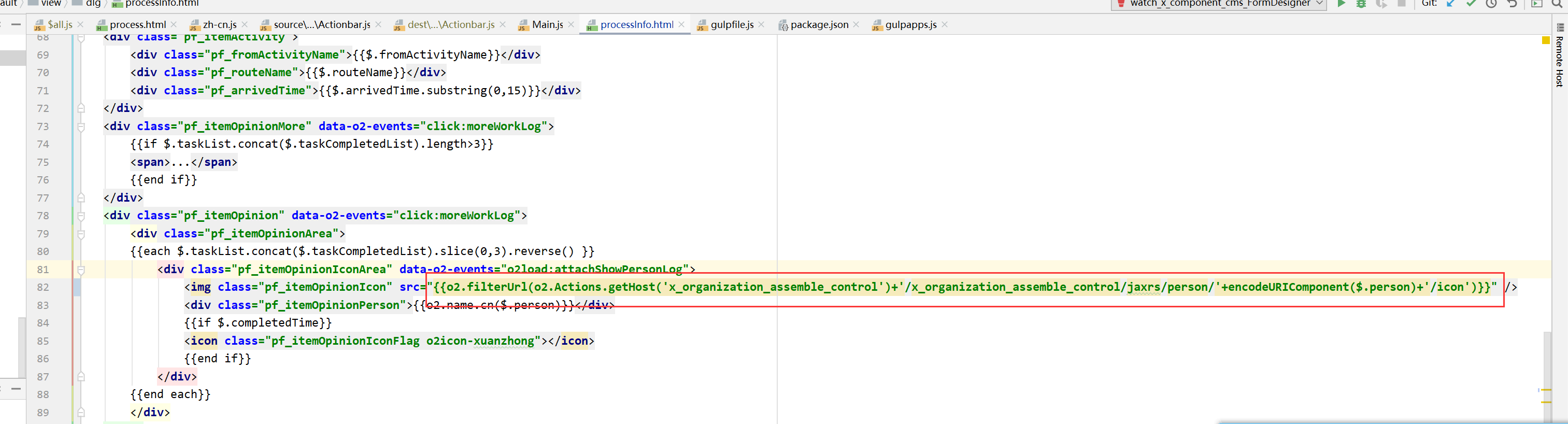Click the view folder in breadcrumb
The height and width of the screenshot is (424, 1568).
50,4
